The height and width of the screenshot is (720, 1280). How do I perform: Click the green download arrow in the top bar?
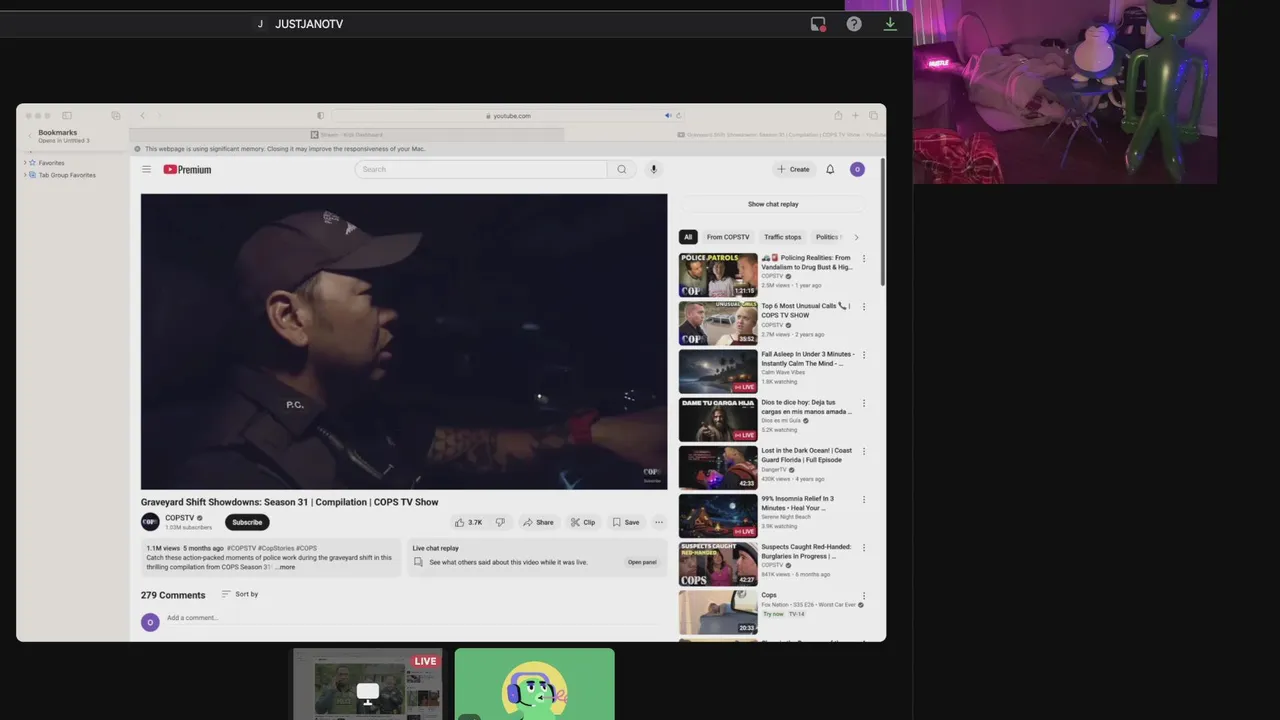[x=890, y=24]
